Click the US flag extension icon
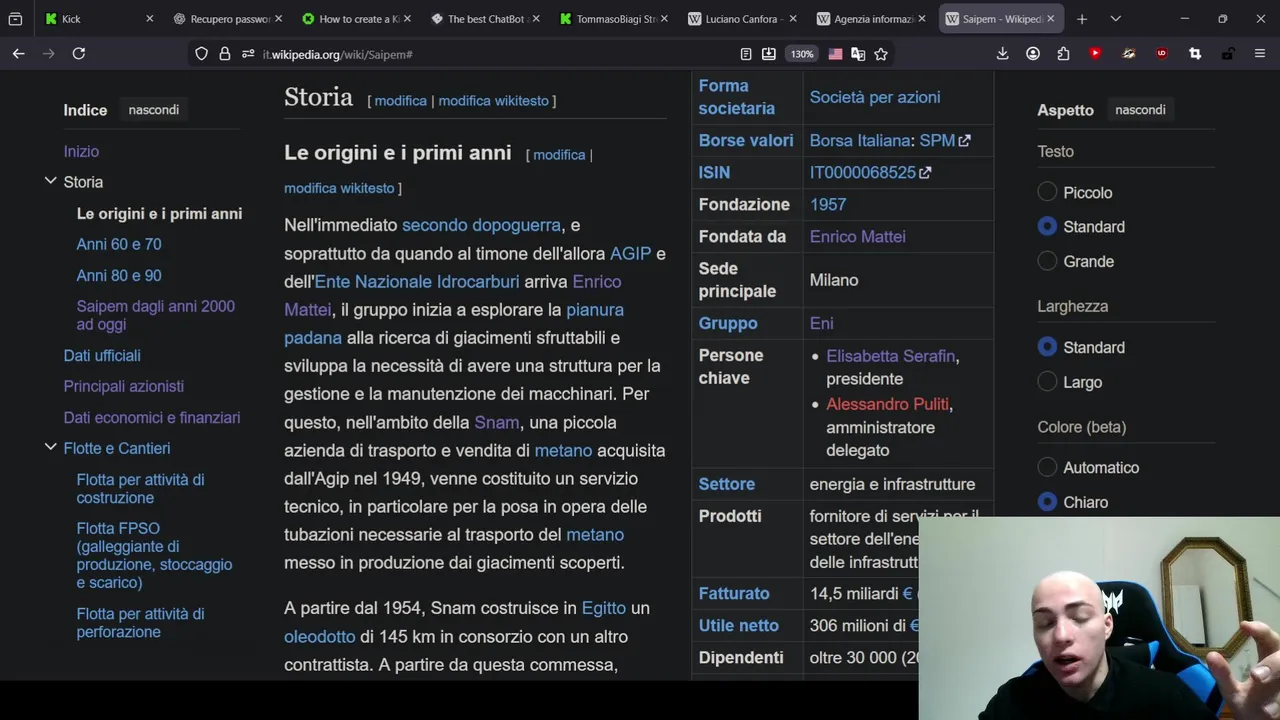This screenshot has height=720, width=1280. coord(835,54)
